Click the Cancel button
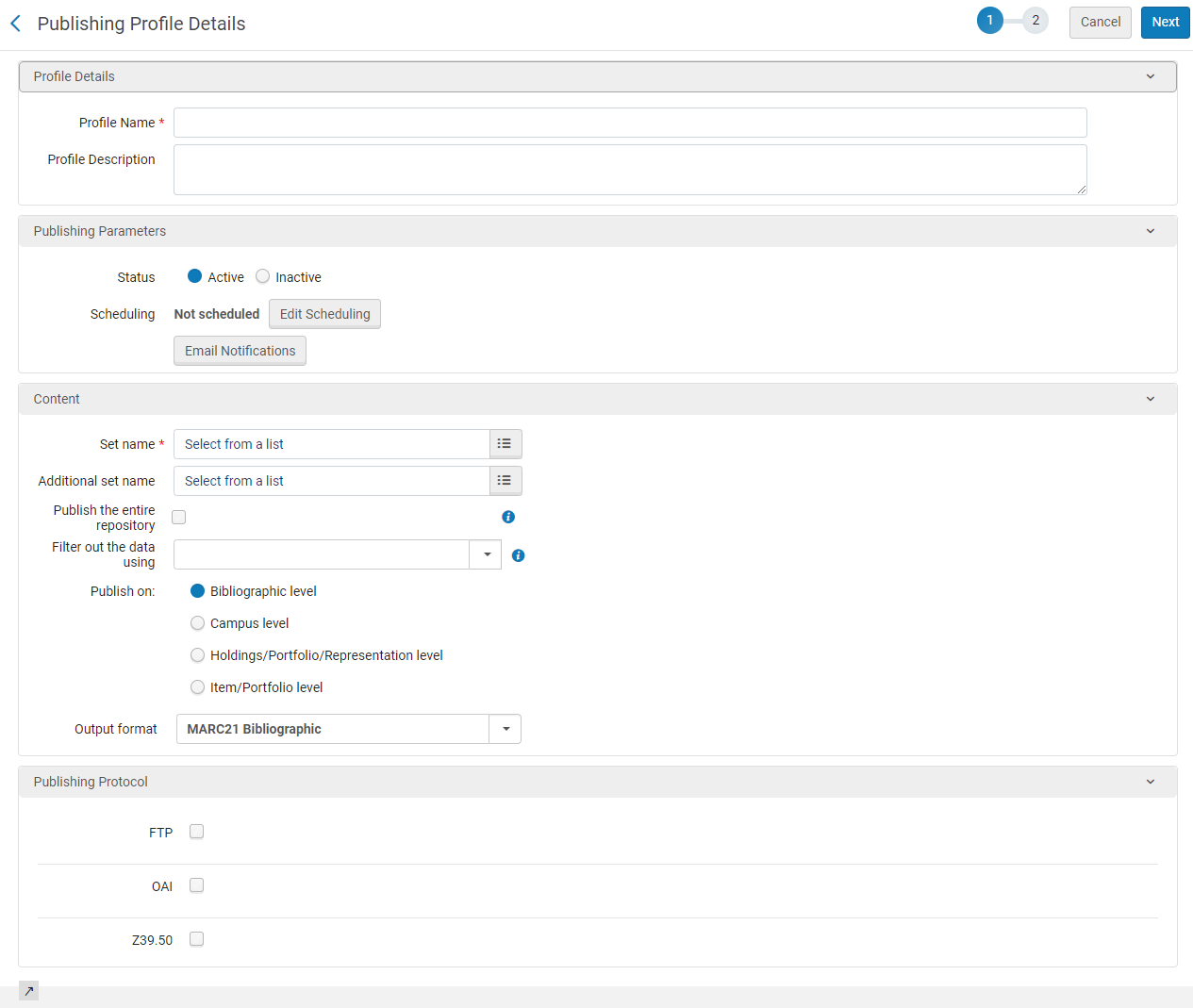The image size is (1193, 1008). point(1101,23)
